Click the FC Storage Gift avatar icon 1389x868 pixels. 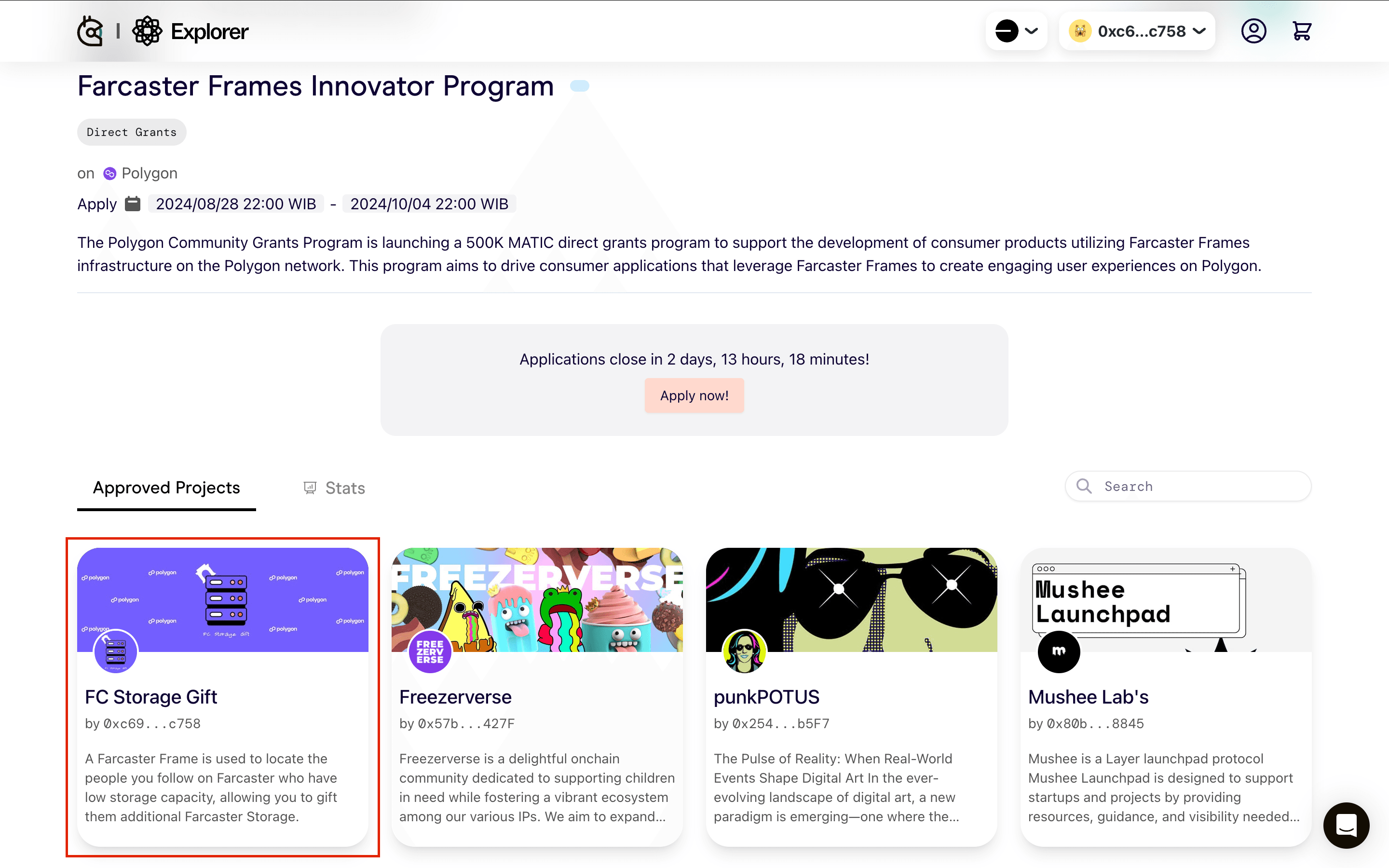click(x=115, y=651)
